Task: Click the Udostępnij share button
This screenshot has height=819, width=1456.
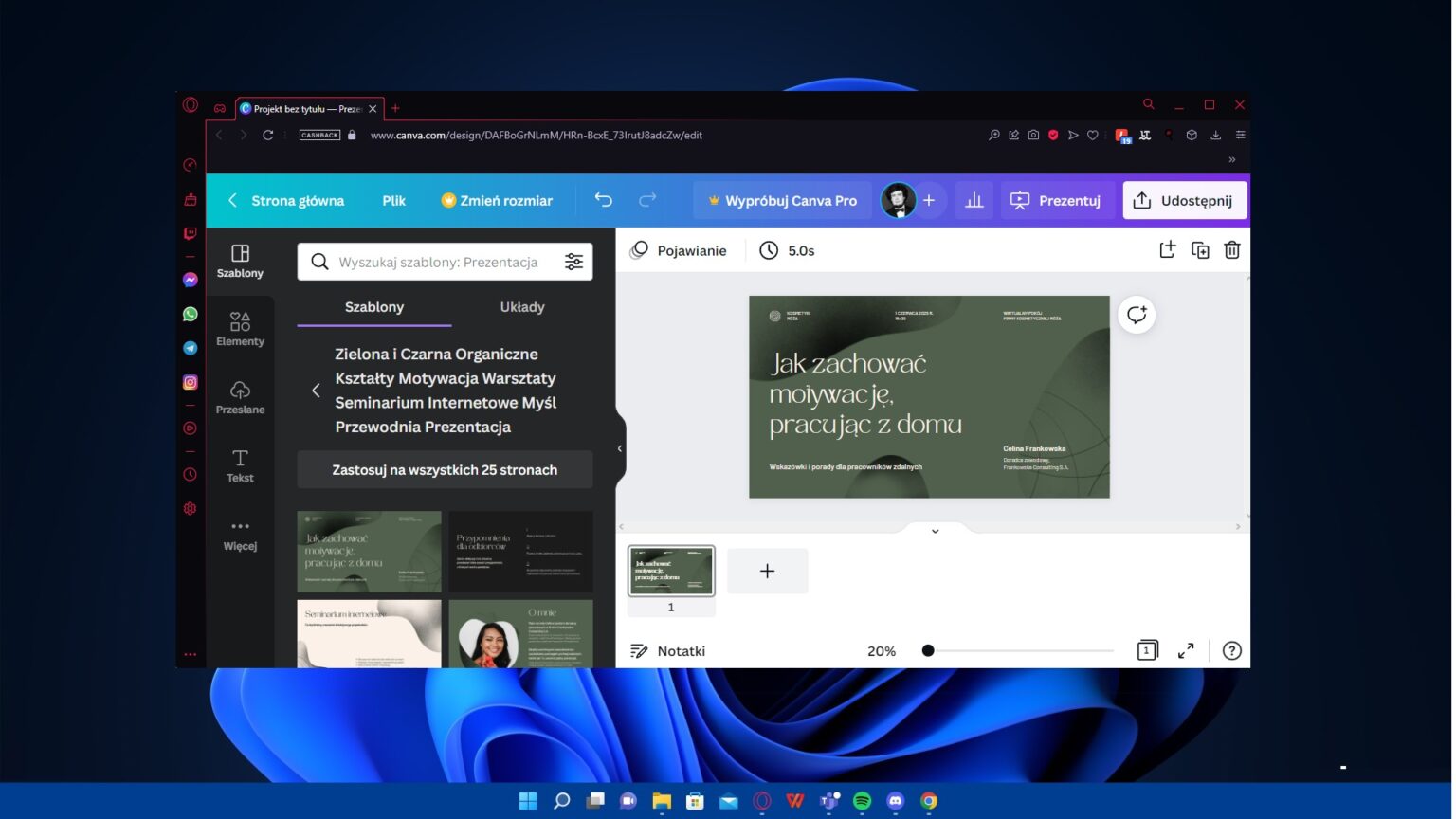Action: (x=1184, y=200)
